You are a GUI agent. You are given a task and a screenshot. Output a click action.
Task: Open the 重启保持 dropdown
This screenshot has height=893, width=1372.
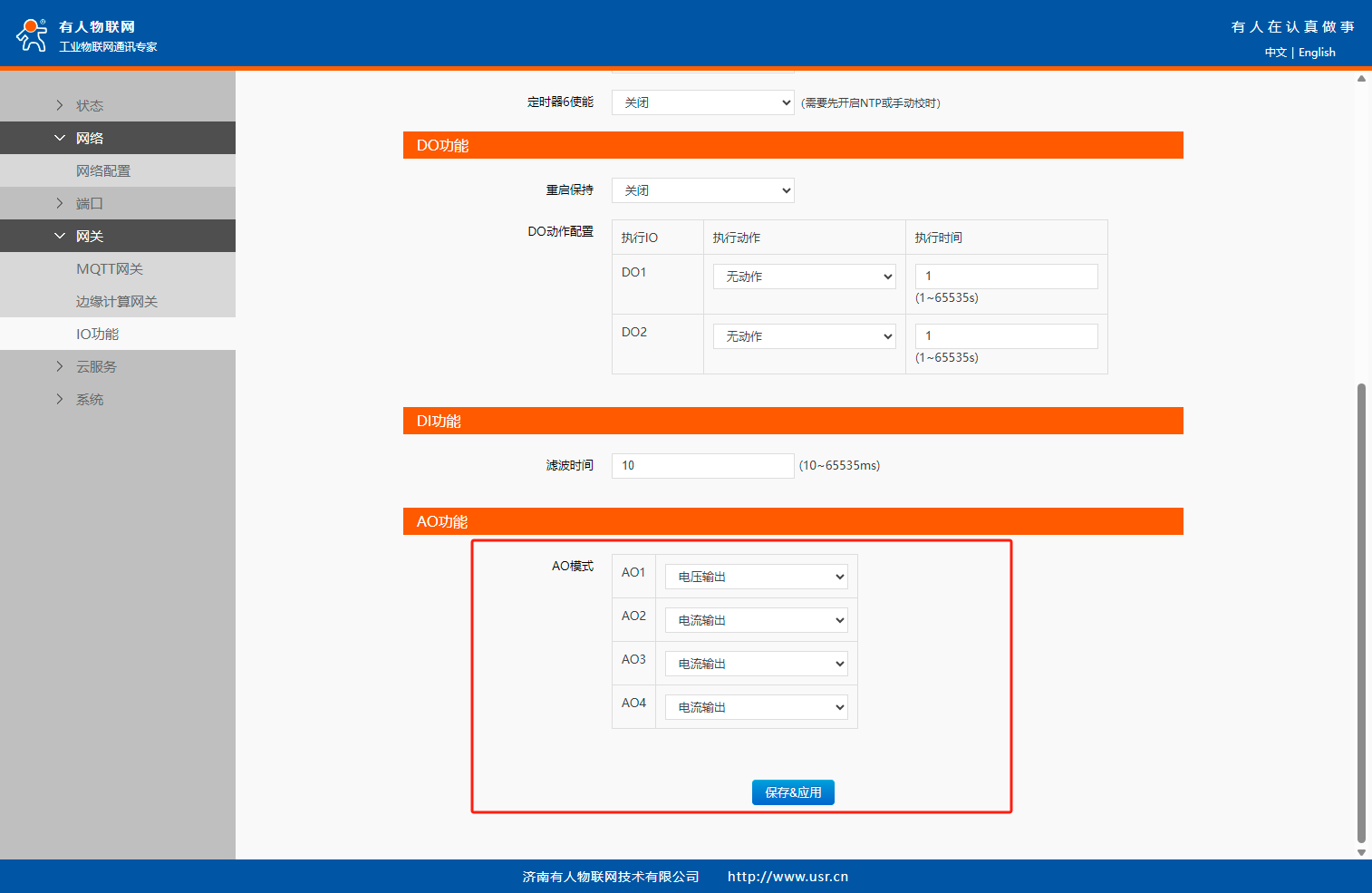pos(702,190)
